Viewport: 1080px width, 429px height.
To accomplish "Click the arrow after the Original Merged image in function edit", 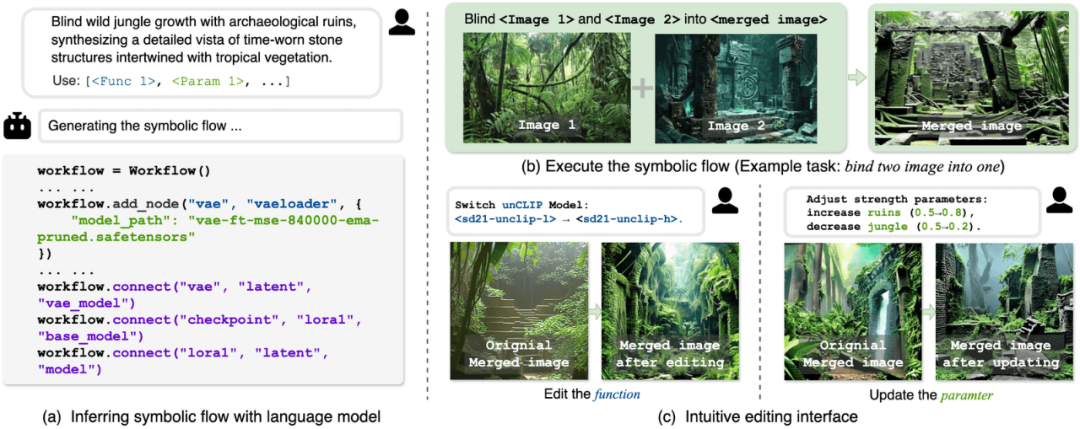I will (x=594, y=312).
